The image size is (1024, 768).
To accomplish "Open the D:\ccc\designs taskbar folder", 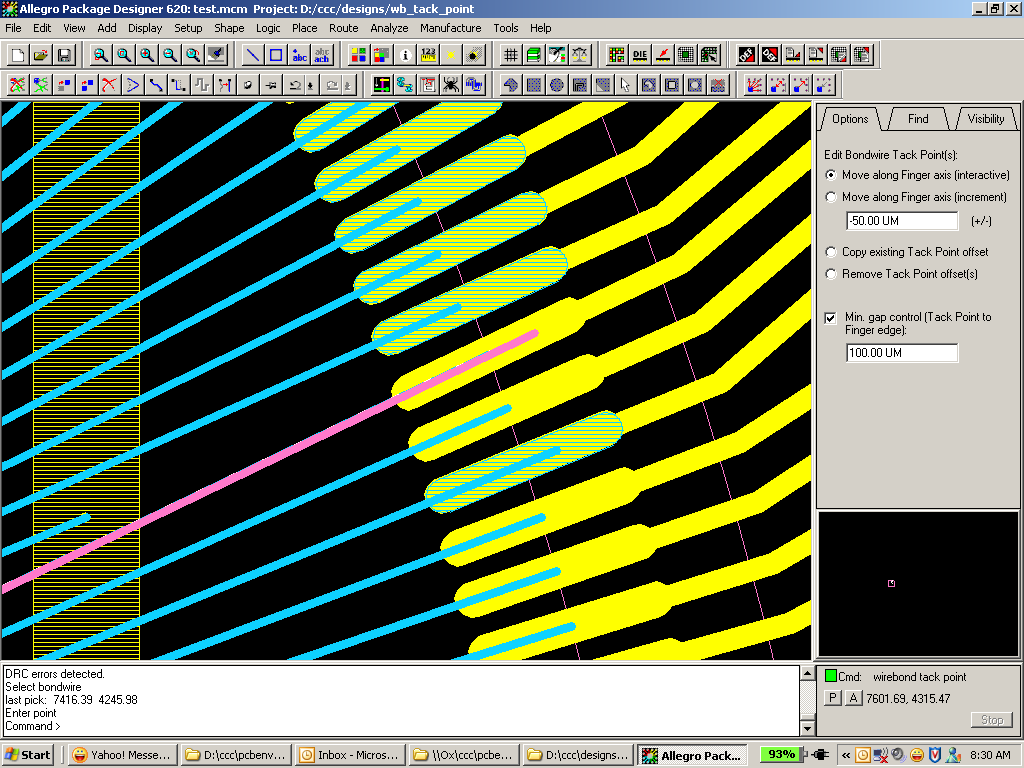I will click(579, 755).
